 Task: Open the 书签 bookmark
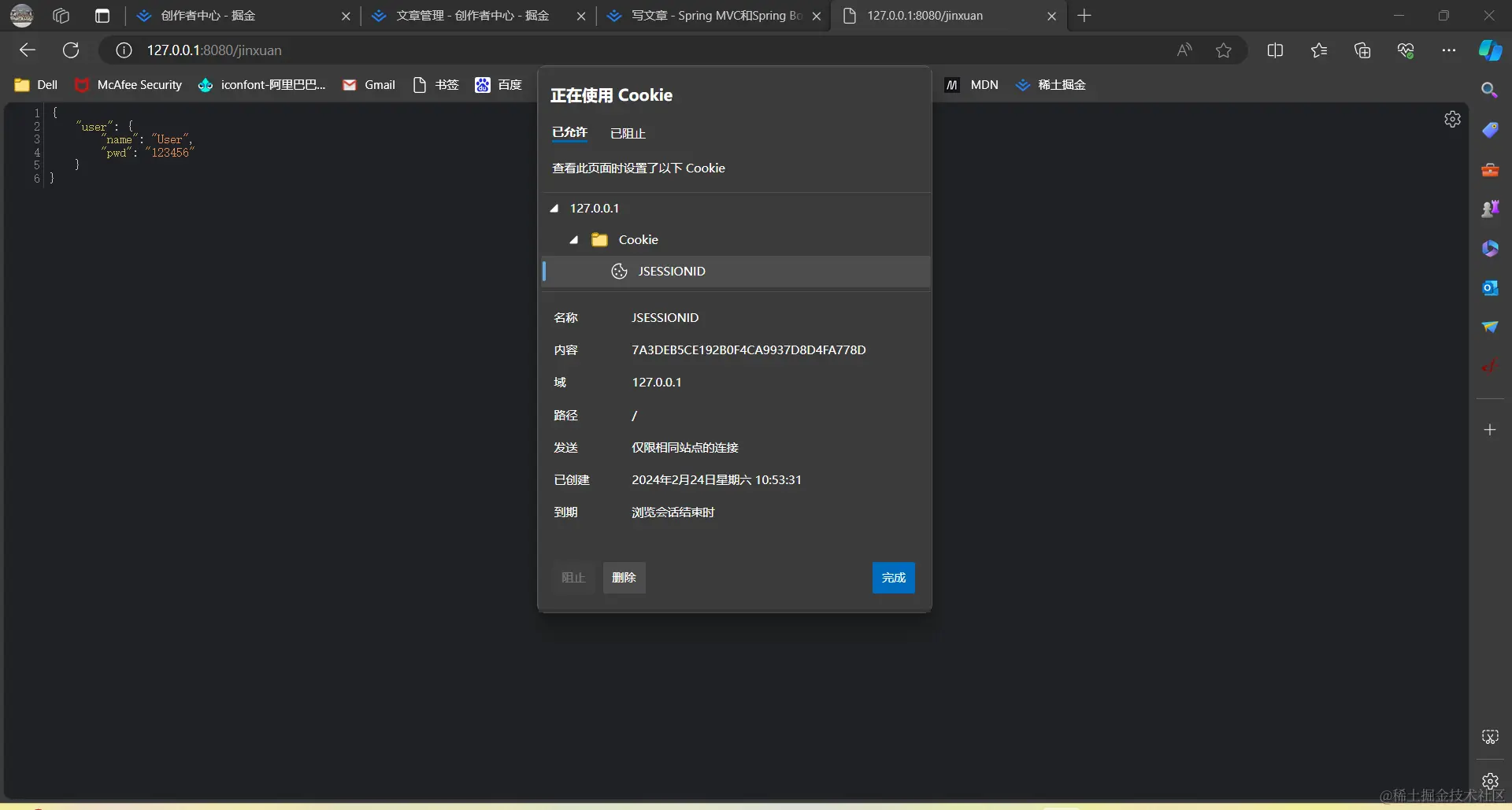point(435,85)
